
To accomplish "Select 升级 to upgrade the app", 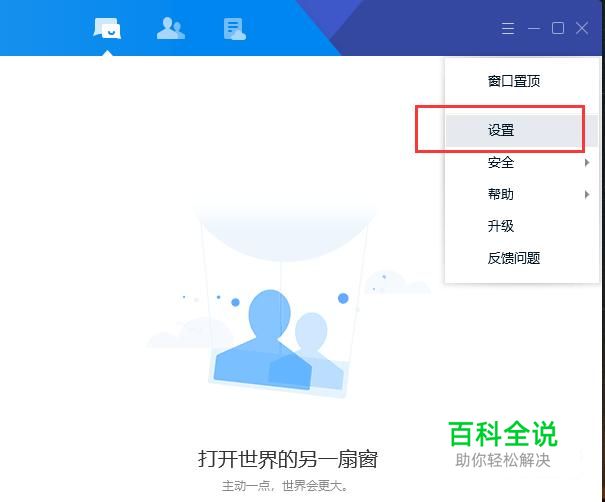I will coord(500,226).
